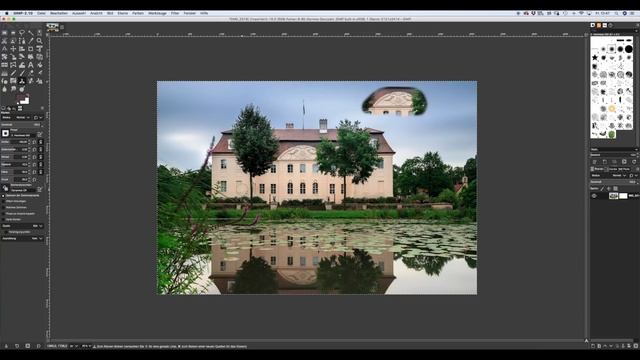Select the Move tool

click(x=13, y=49)
